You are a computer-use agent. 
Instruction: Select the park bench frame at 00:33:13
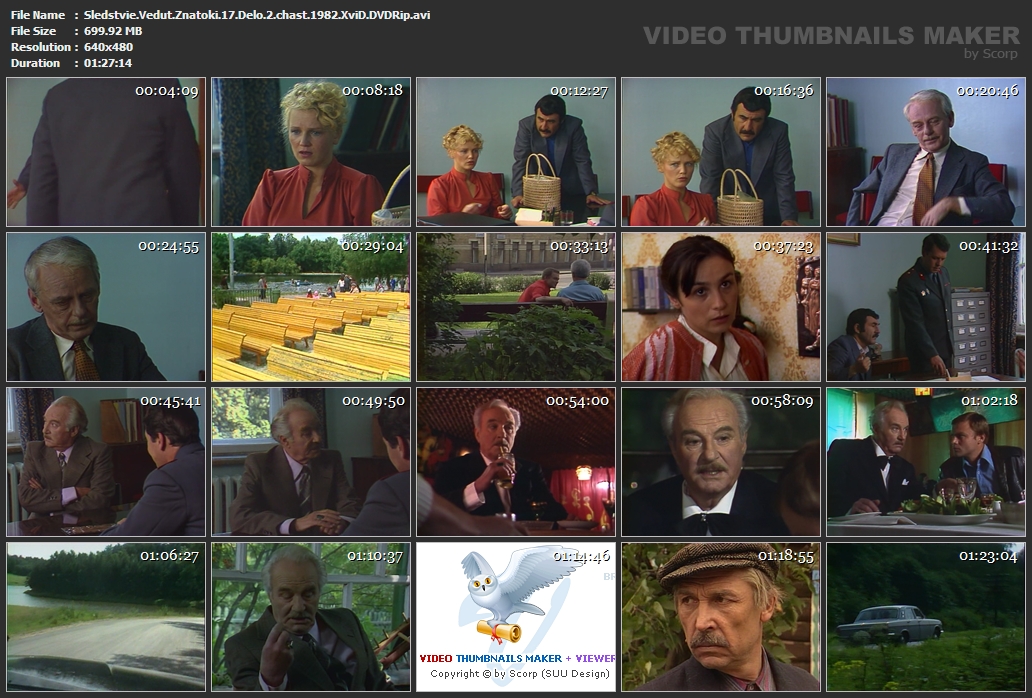[x=515, y=307]
